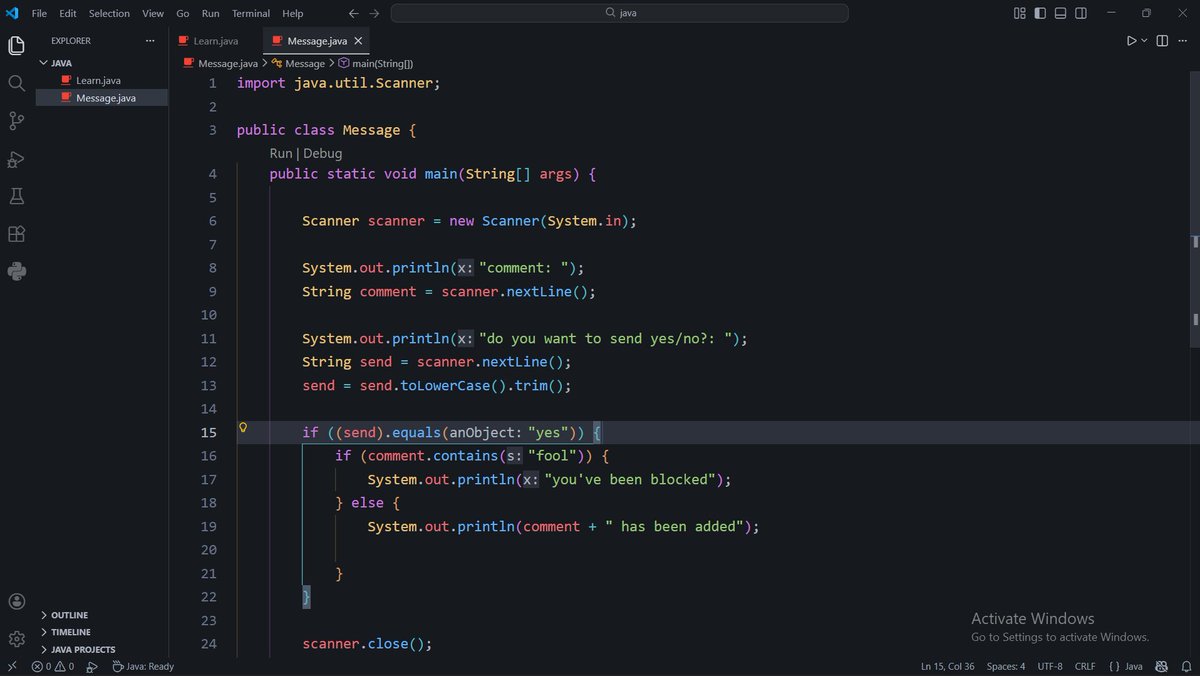The image size is (1200, 676).
Task: Collapse the JAVA folder section
Action: (102, 63)
